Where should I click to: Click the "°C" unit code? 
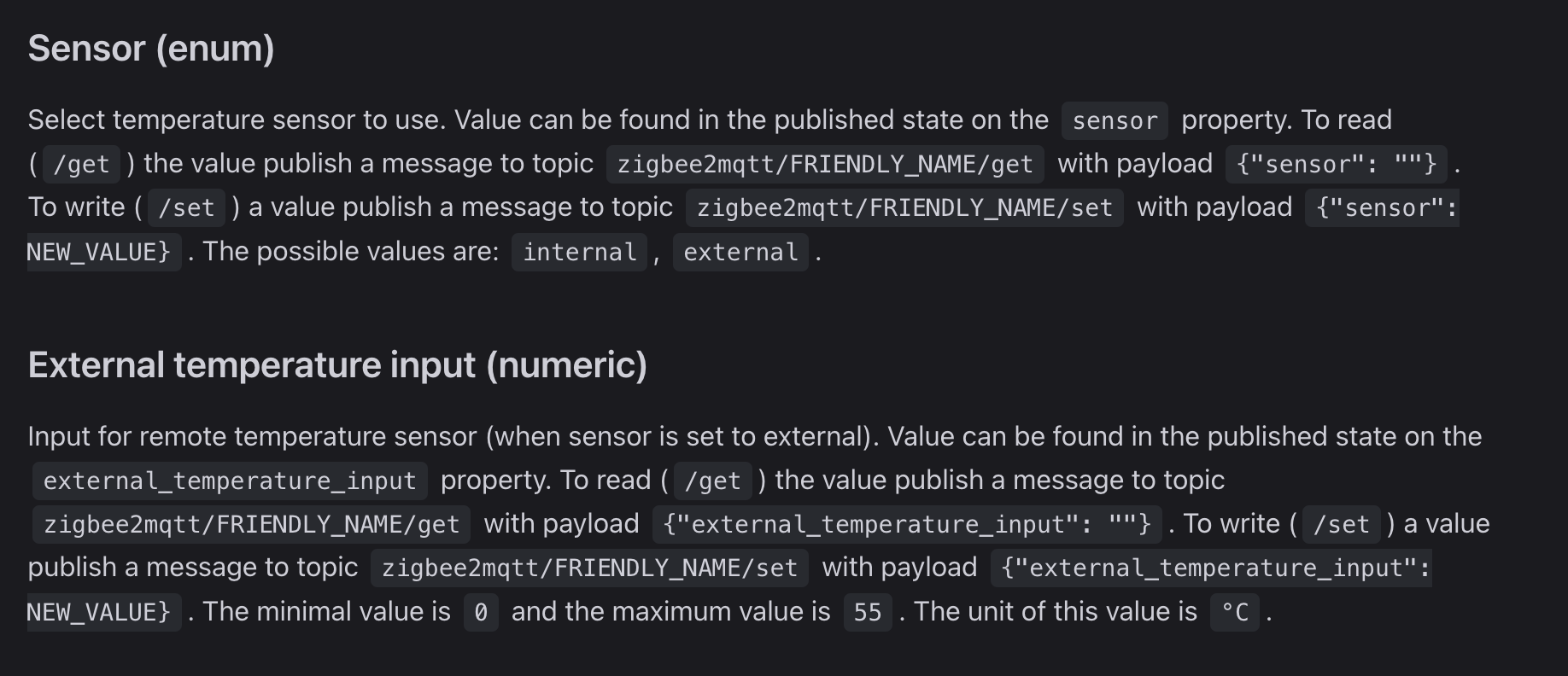coord(1234,612)
